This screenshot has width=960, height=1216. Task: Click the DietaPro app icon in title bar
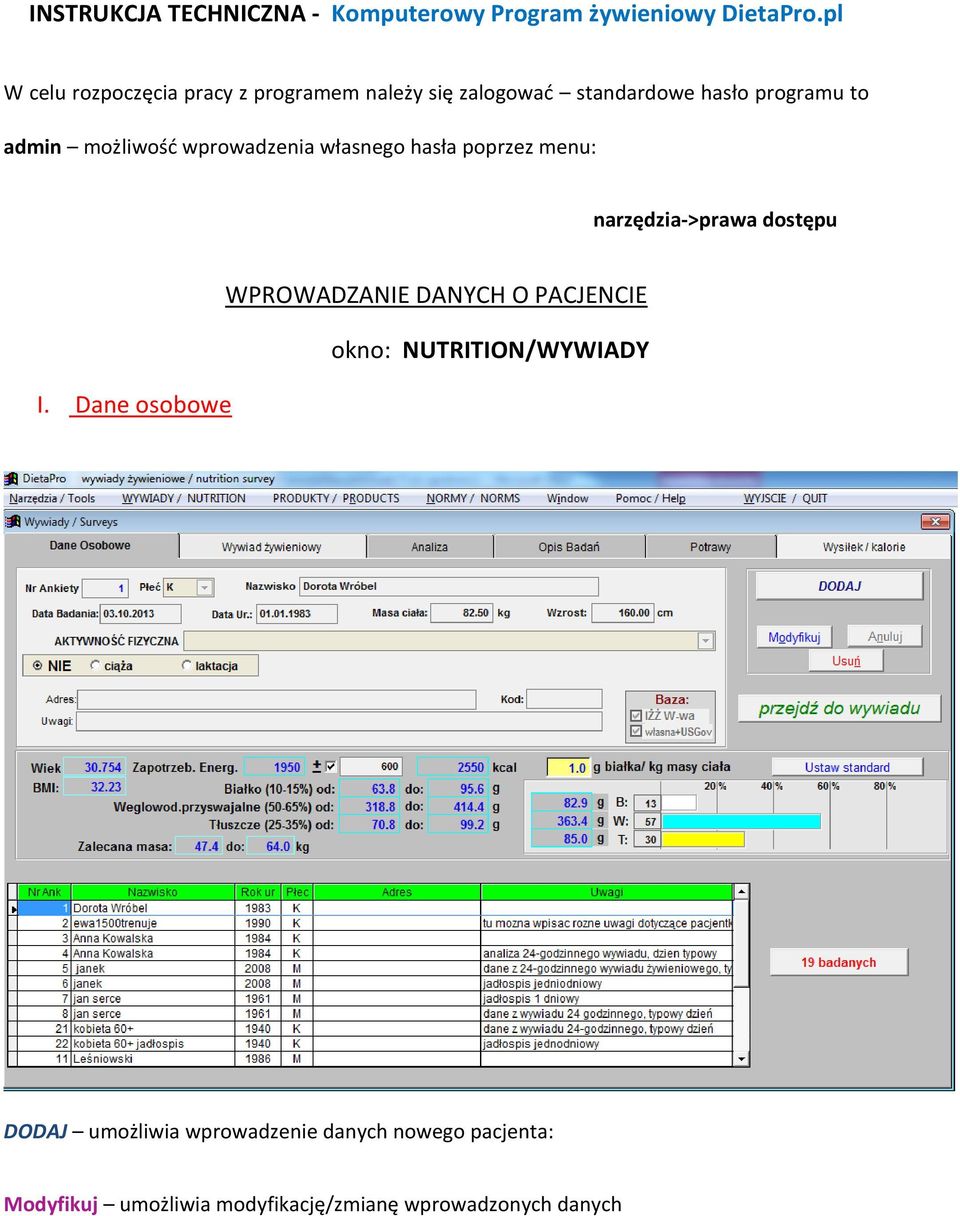pos(12,479)
